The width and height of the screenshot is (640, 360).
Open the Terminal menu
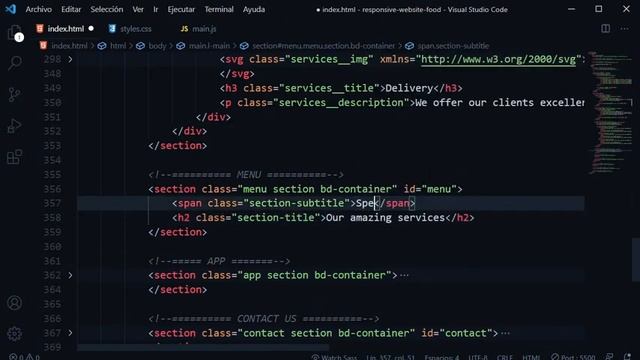[x=219, y=9]
